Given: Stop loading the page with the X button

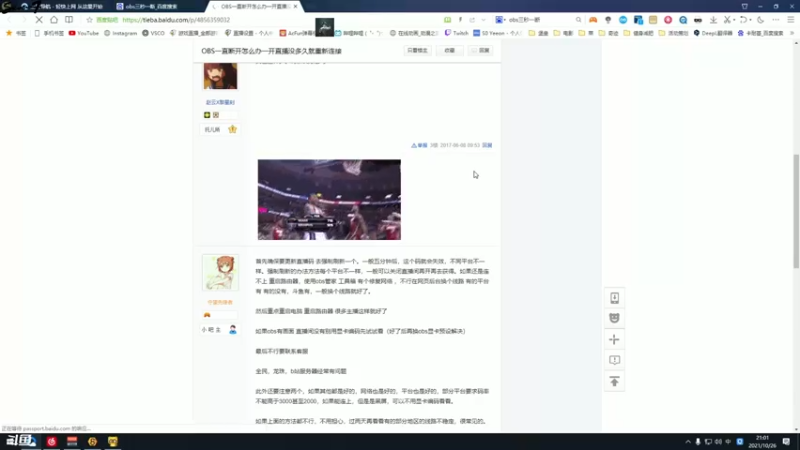Looking at the screenshot, I should click(x=39, y=20).
